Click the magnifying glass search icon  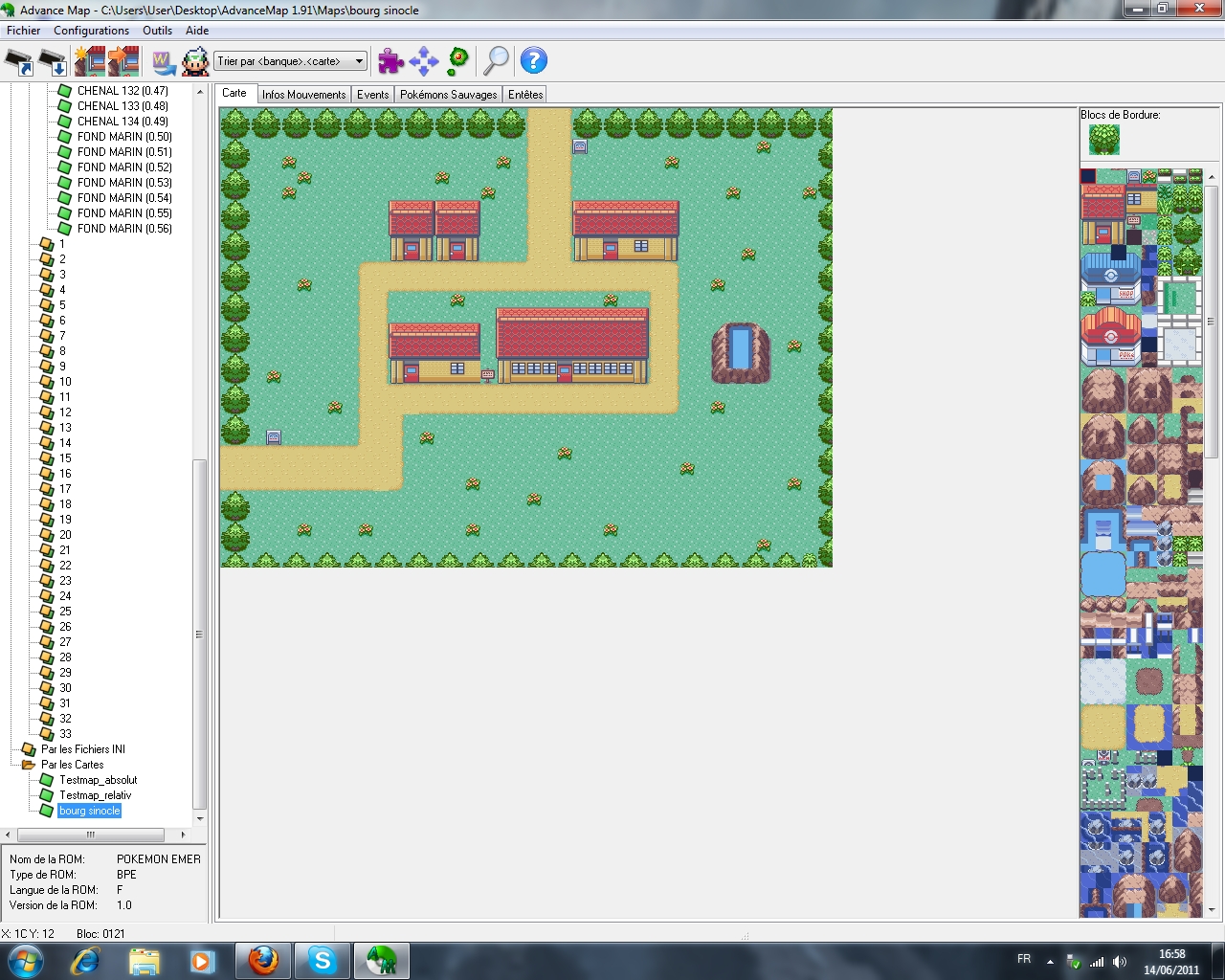point(496,61)
